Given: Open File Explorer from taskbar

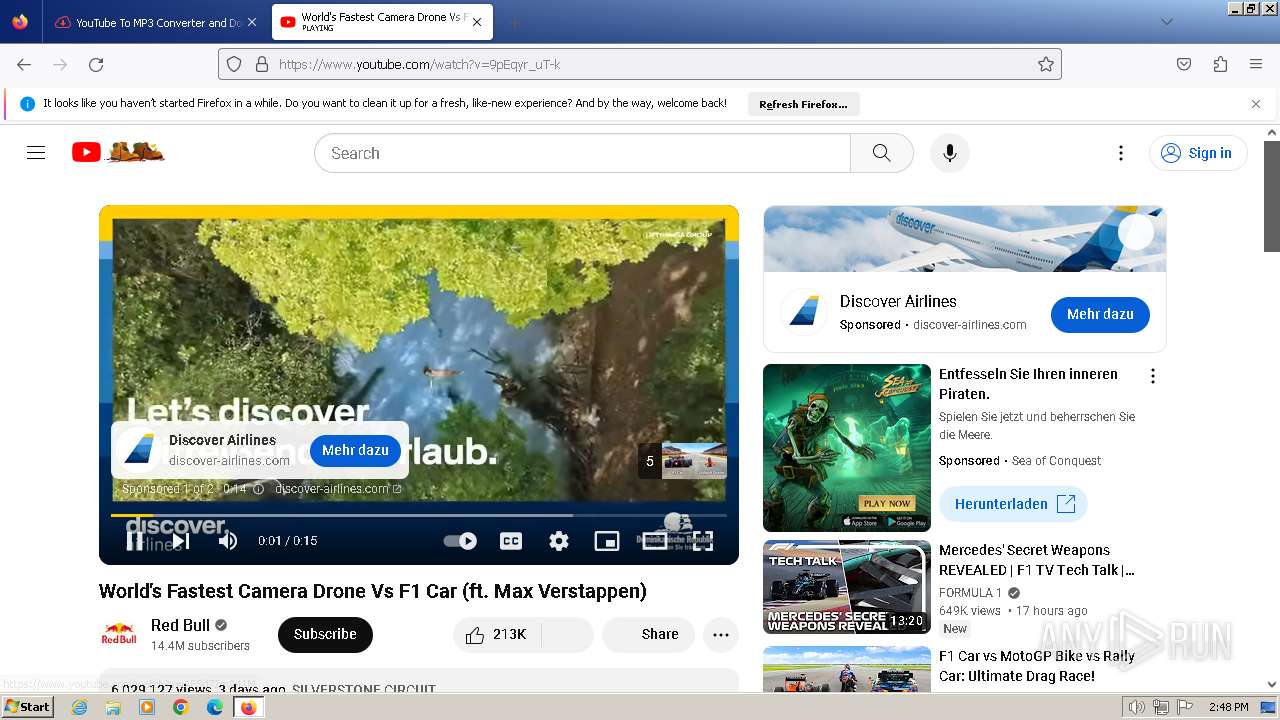Looking at the screenshot, I should pos(113,707).
